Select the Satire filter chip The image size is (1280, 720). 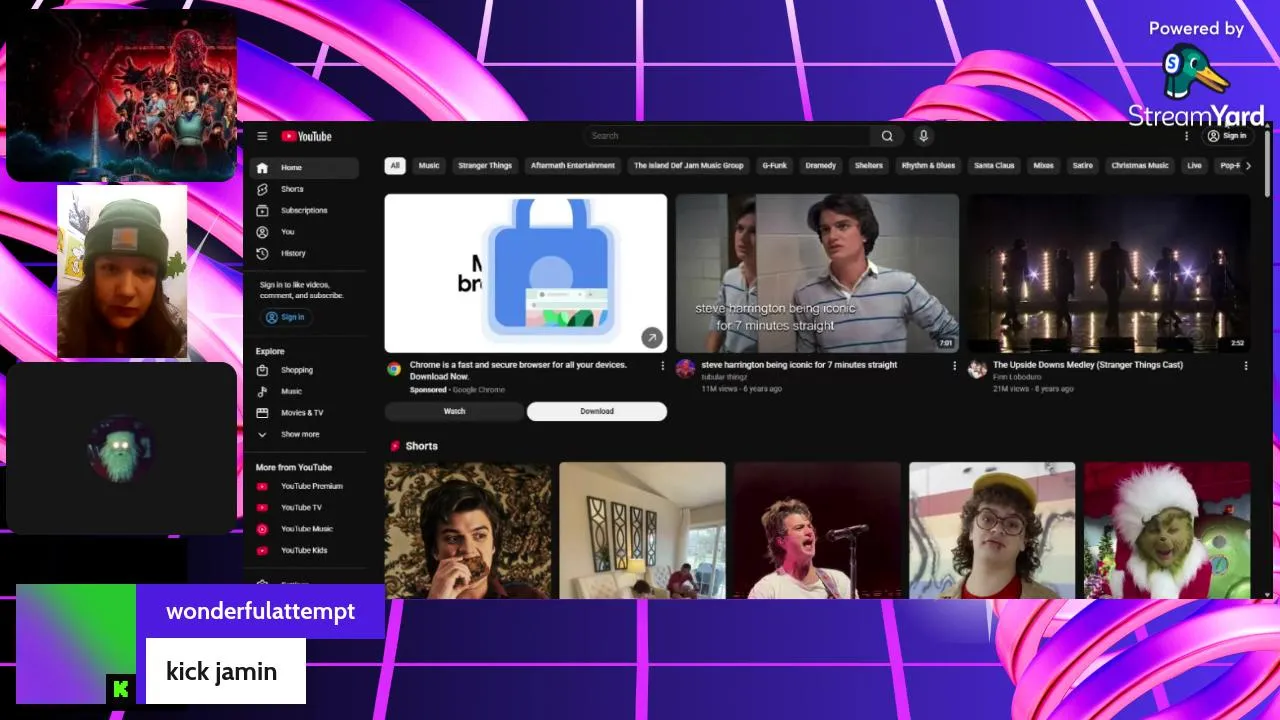click(x=1083, y=166)
